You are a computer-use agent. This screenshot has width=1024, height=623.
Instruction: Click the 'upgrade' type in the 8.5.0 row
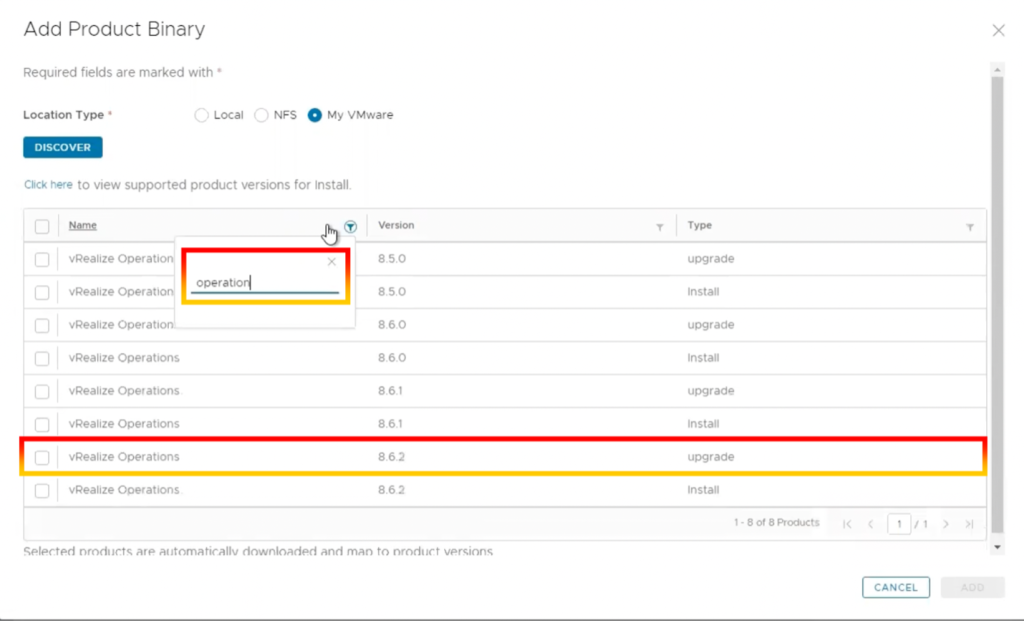click(711, 259)
